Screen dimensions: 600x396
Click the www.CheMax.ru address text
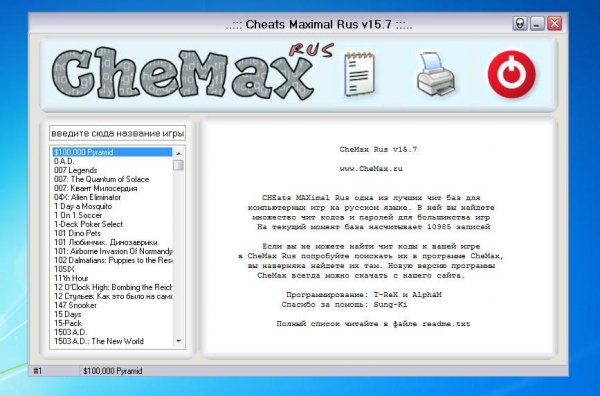pos(371,169)
